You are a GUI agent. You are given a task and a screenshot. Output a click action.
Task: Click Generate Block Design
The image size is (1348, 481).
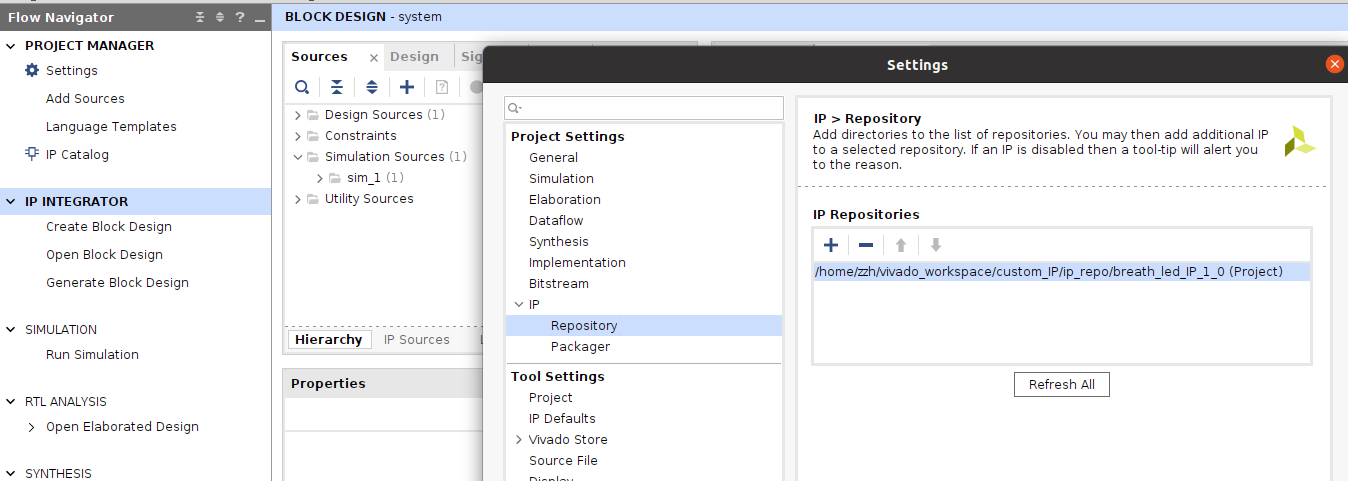117,283
